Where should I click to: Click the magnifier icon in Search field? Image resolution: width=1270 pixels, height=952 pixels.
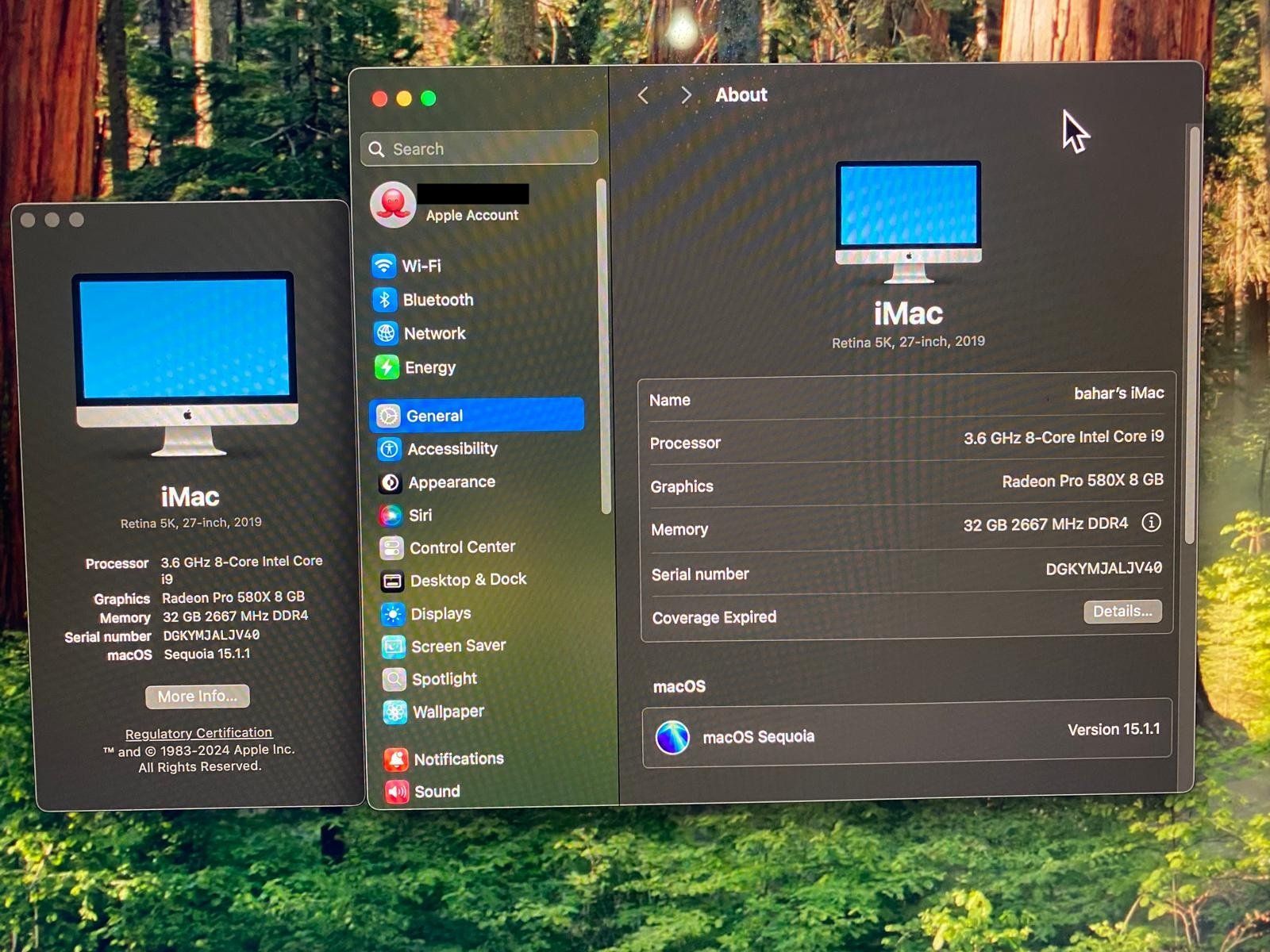click(377, 149)
